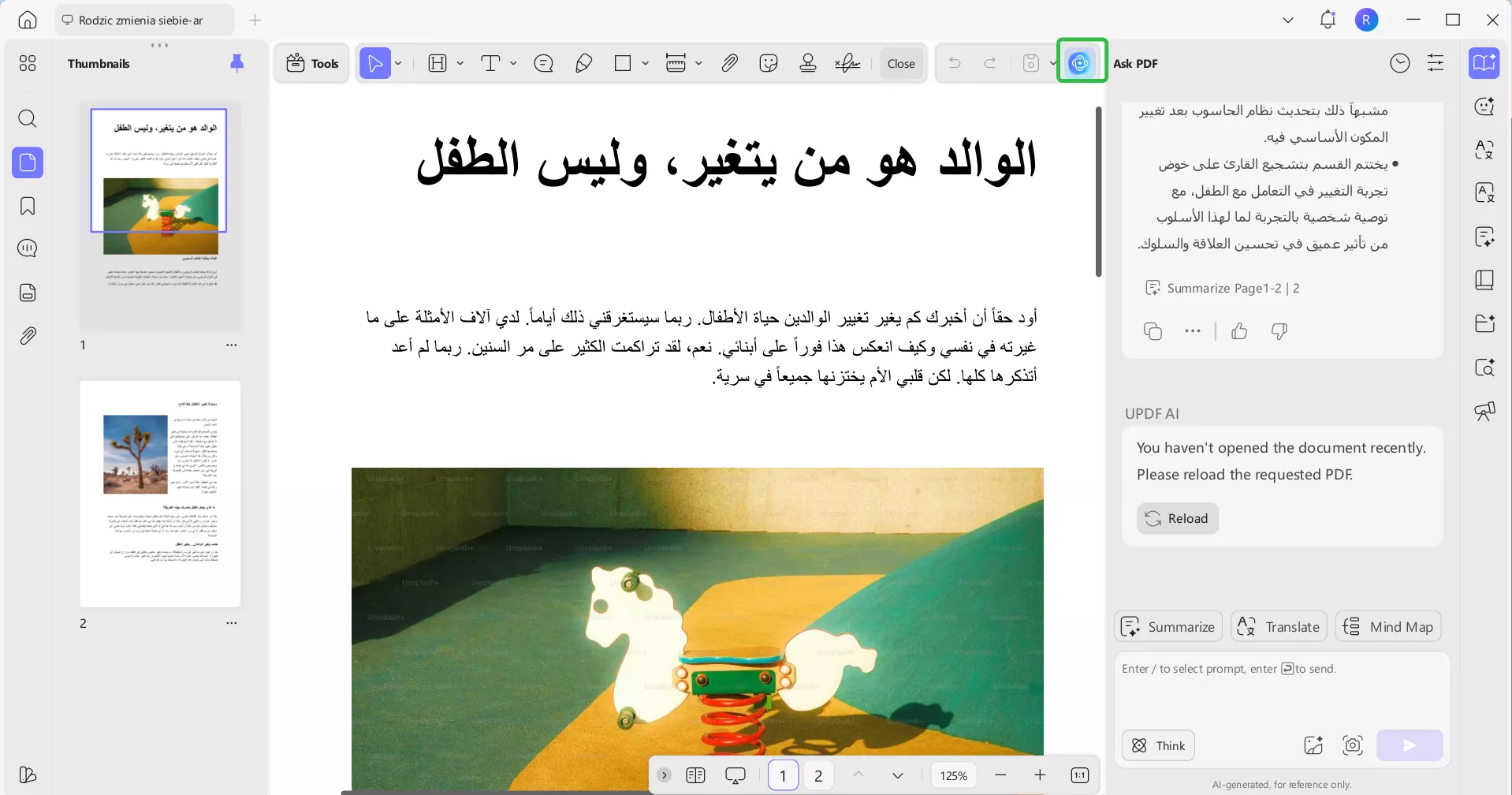Copy the AI summary response
This screenshot has width=1512, height=795.
(x=1153, y=331)
